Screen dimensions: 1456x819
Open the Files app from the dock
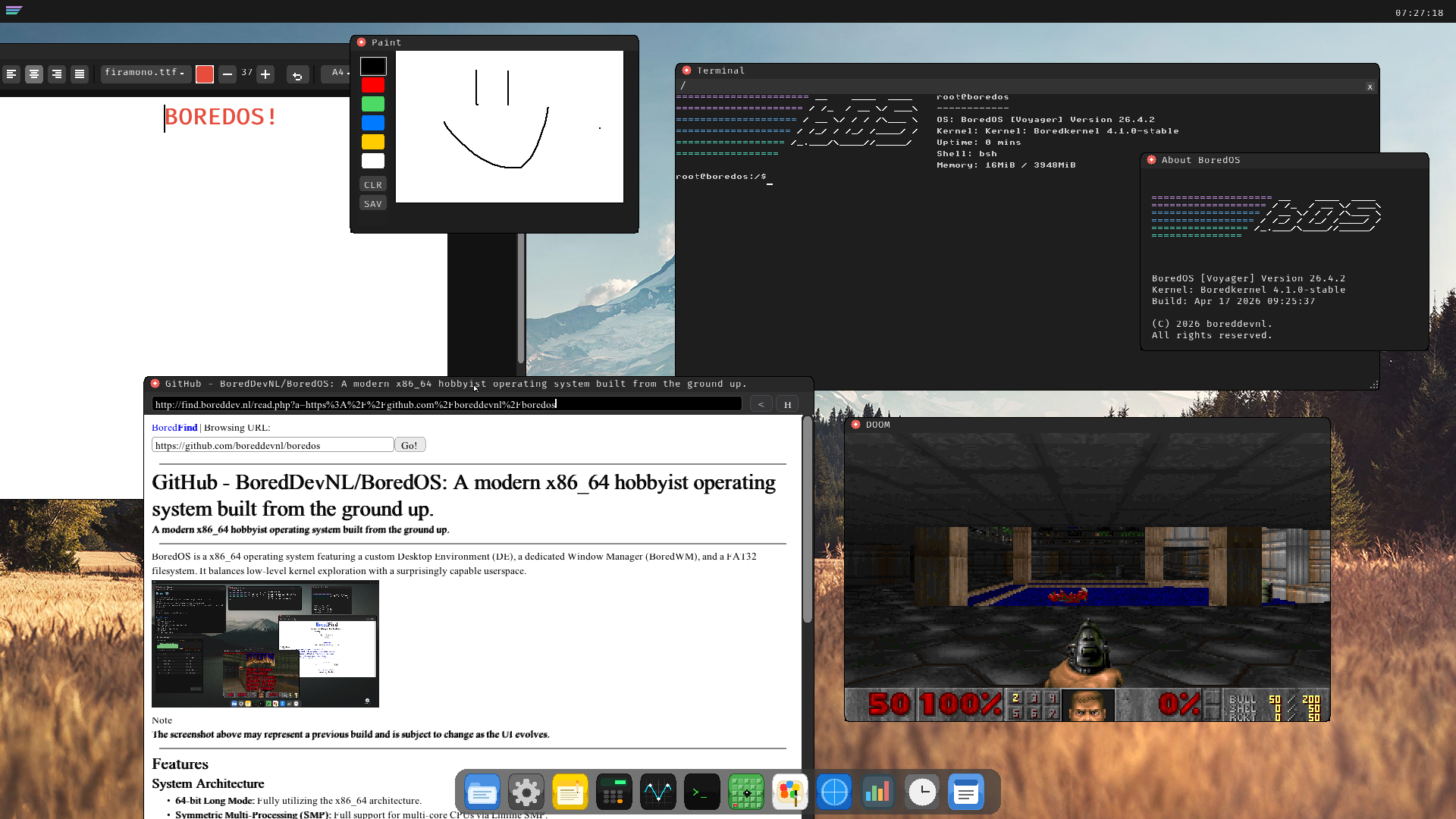(x=482, y=792)
